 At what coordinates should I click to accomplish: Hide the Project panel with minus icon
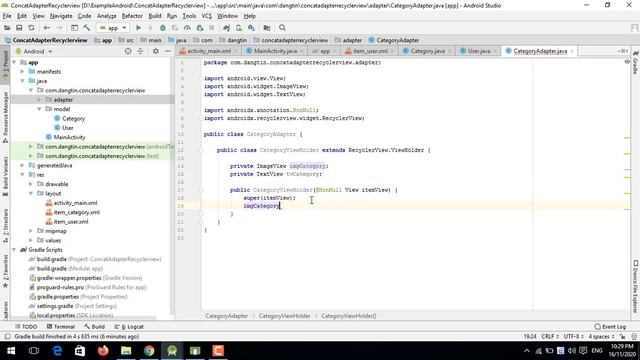coord(168,51)
